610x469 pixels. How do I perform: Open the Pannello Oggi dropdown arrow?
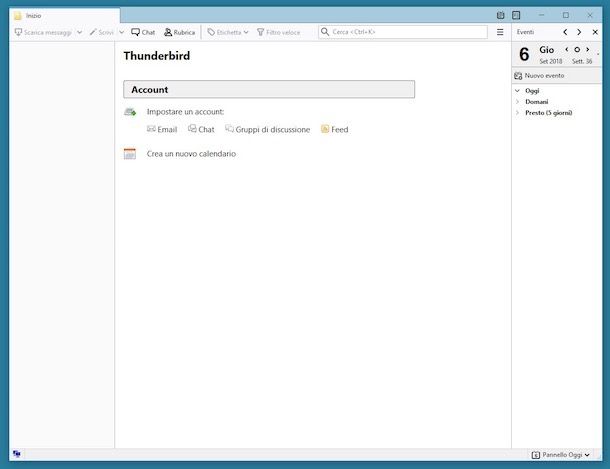click(x=587, y=455)
